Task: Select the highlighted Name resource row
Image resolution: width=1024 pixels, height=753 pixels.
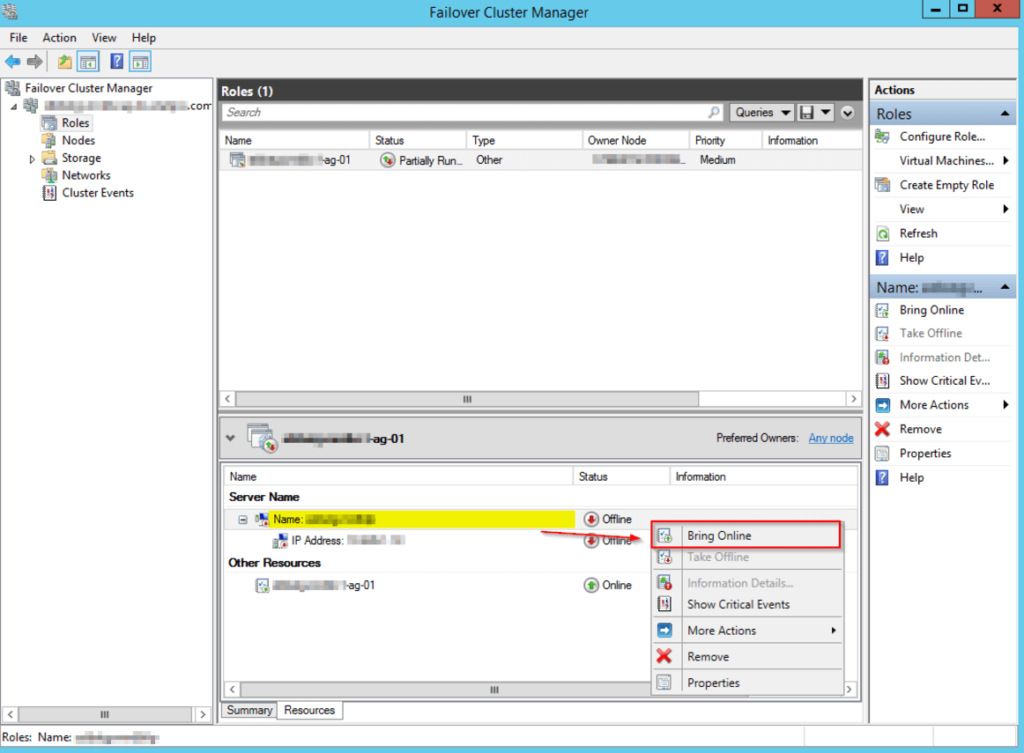Action: click(x=421, y=519)
